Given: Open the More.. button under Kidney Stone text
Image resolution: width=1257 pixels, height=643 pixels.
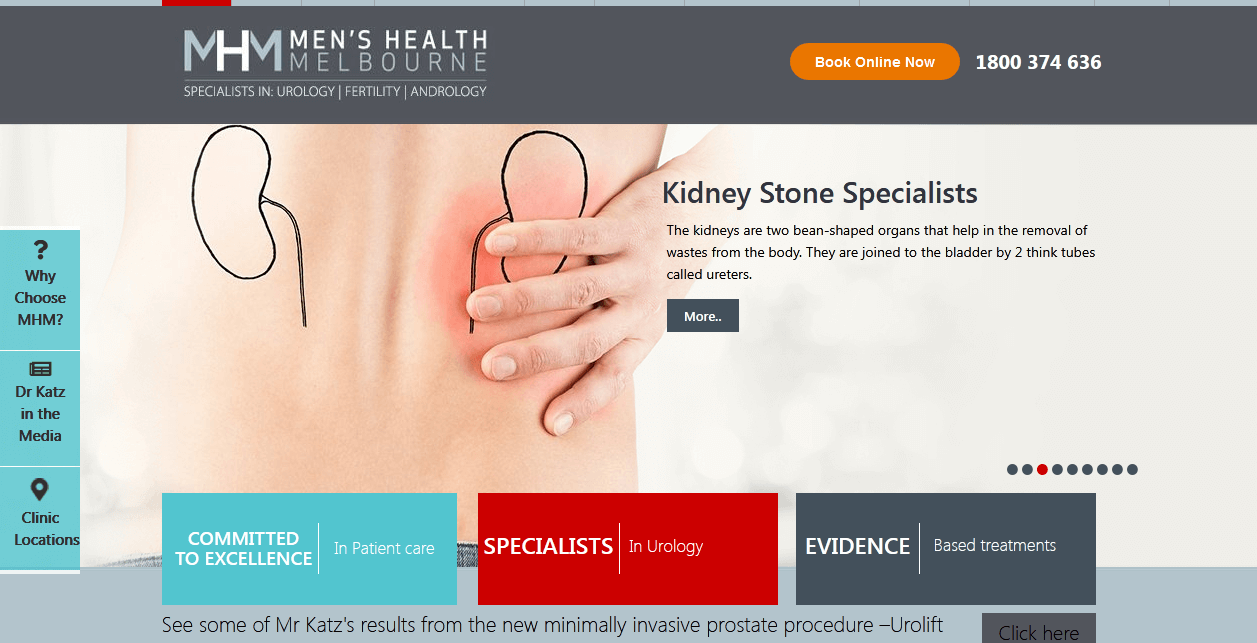Looking at the screenshot, I should click(703, 316).
